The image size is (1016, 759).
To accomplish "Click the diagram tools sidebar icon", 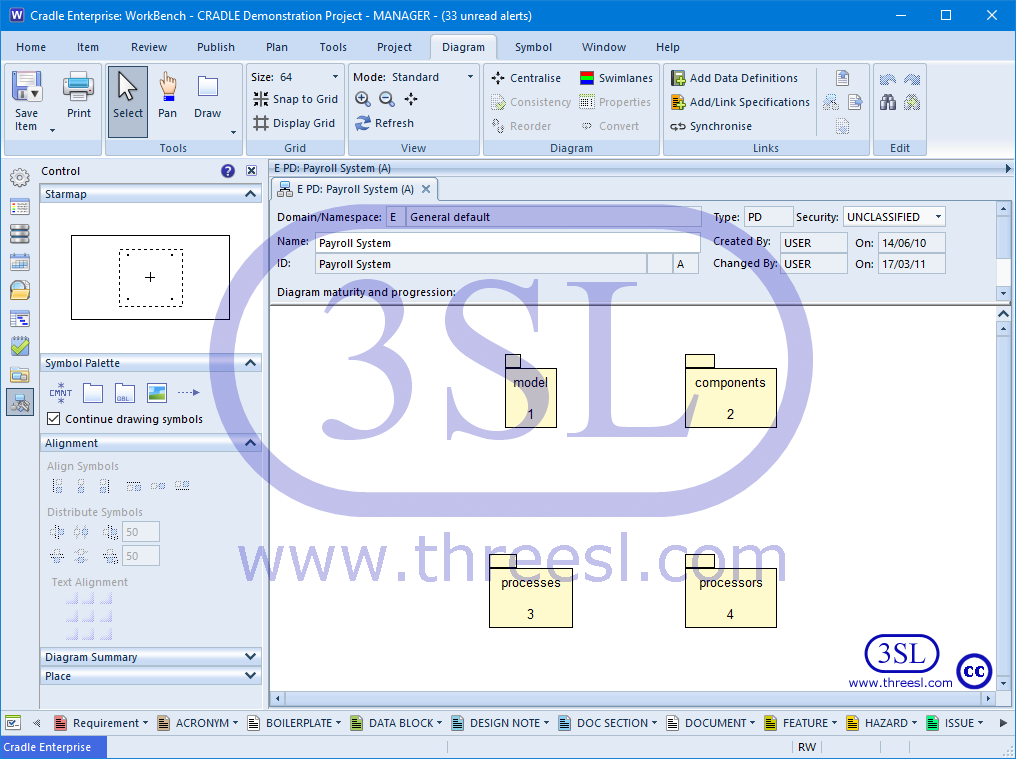I will click(x=20, y=403).
